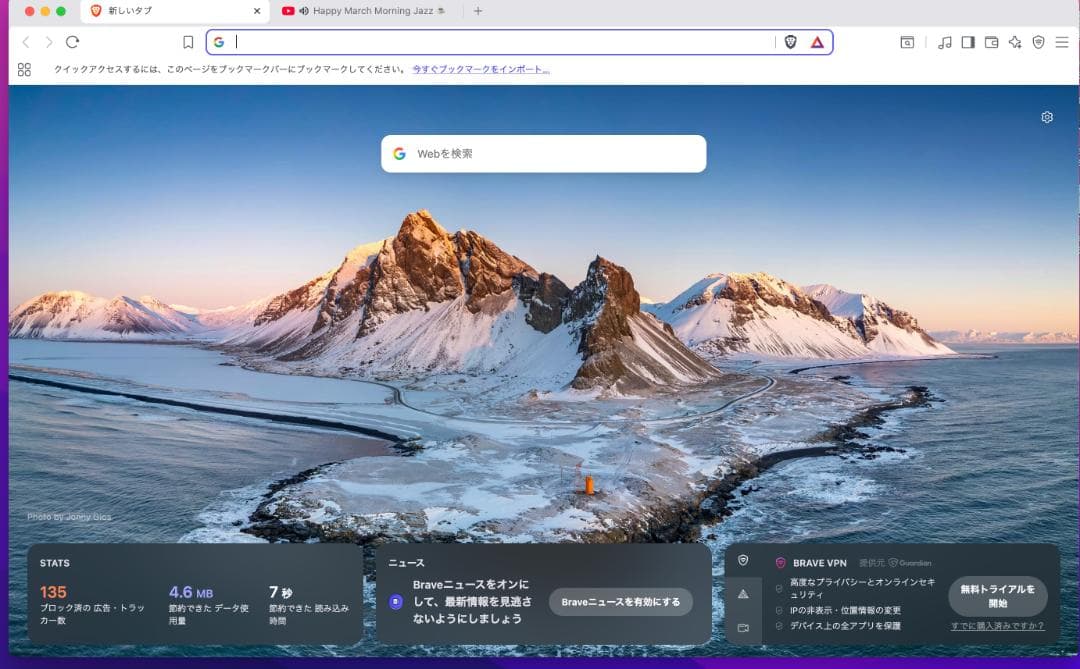The height and width of the screenshot is (669, 1080).
Task: Click the Leo AI sparkle icon in toolbar
Action: [1015, 42]
